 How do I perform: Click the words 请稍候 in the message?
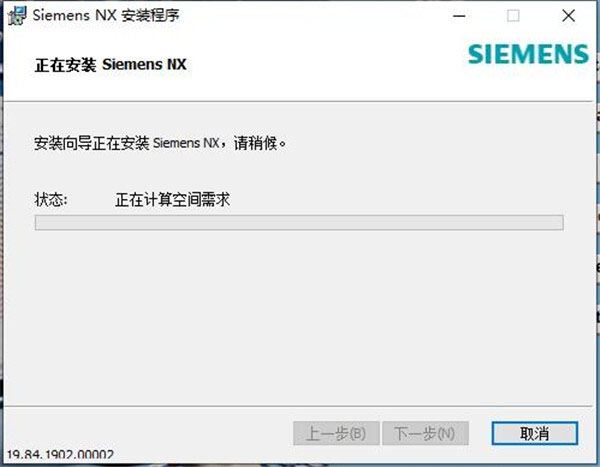pyautogui.click(x=256, y=143)
